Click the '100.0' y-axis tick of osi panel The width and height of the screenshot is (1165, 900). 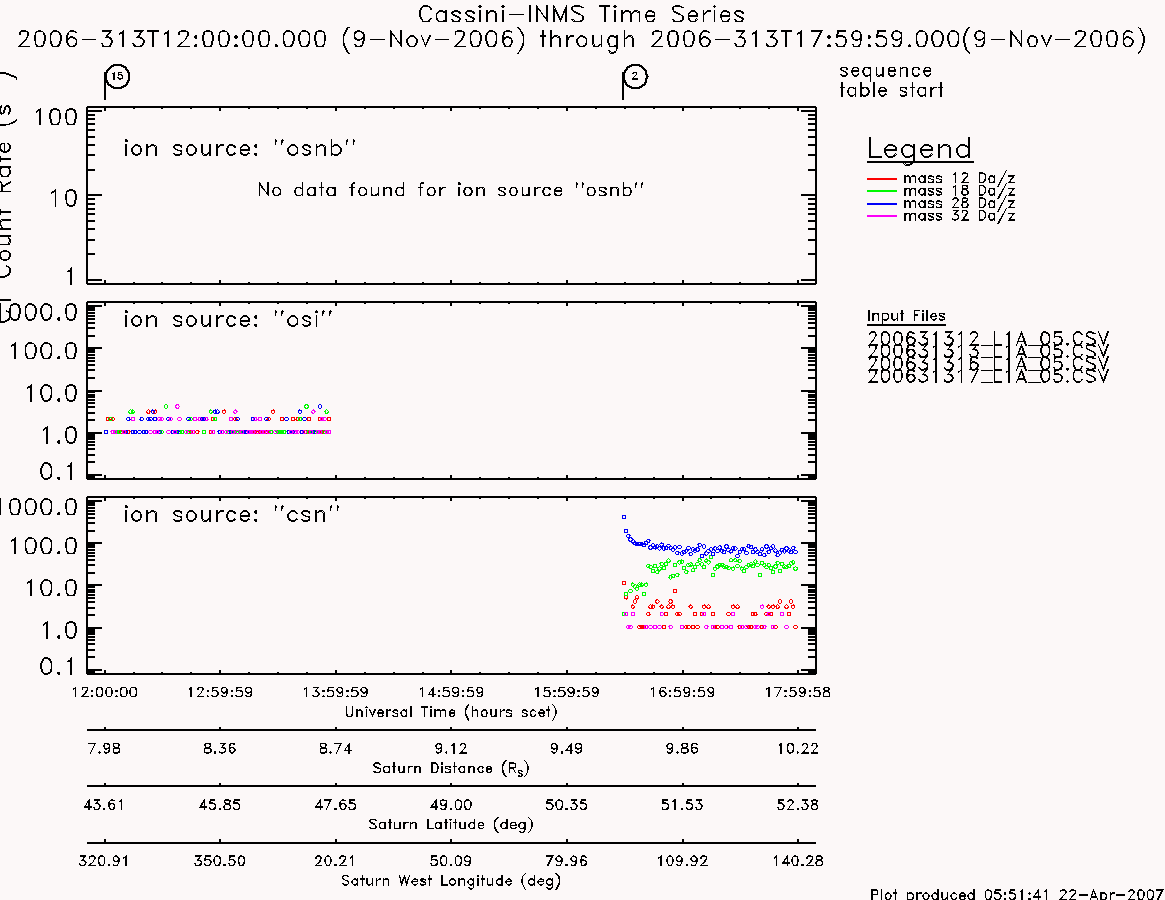click(44, 351)
